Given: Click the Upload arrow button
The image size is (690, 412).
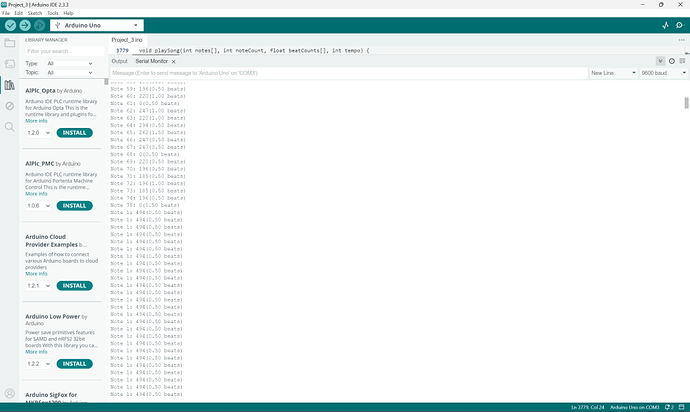Looking at the screenshot, I should click(x=25, y=26).
